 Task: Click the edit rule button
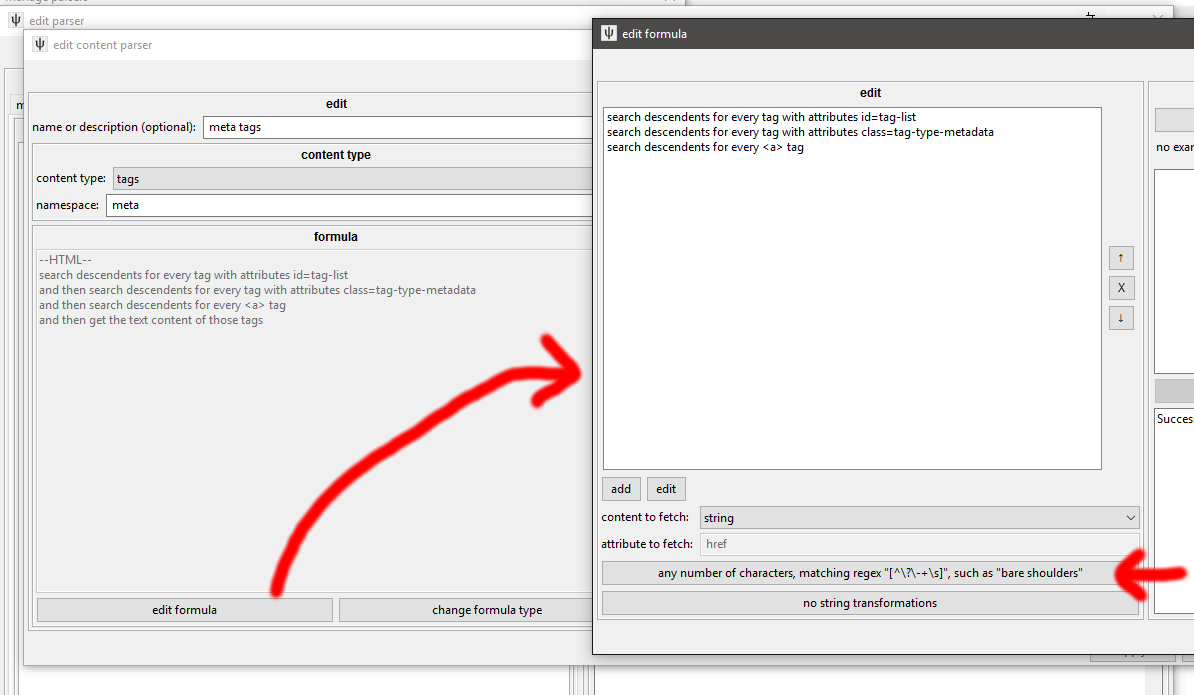pos(666,489)
